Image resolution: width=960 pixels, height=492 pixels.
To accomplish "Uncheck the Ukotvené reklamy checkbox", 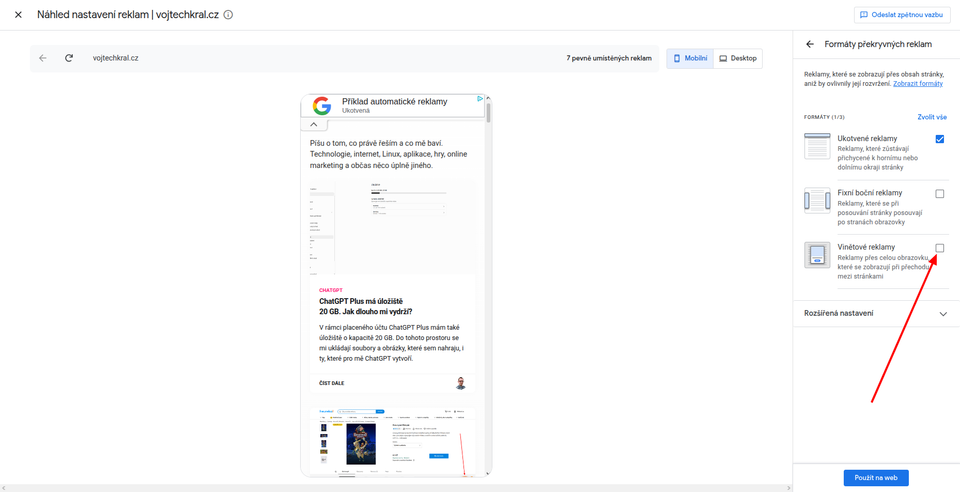I will pyautogui.click(x=940, y=139).
